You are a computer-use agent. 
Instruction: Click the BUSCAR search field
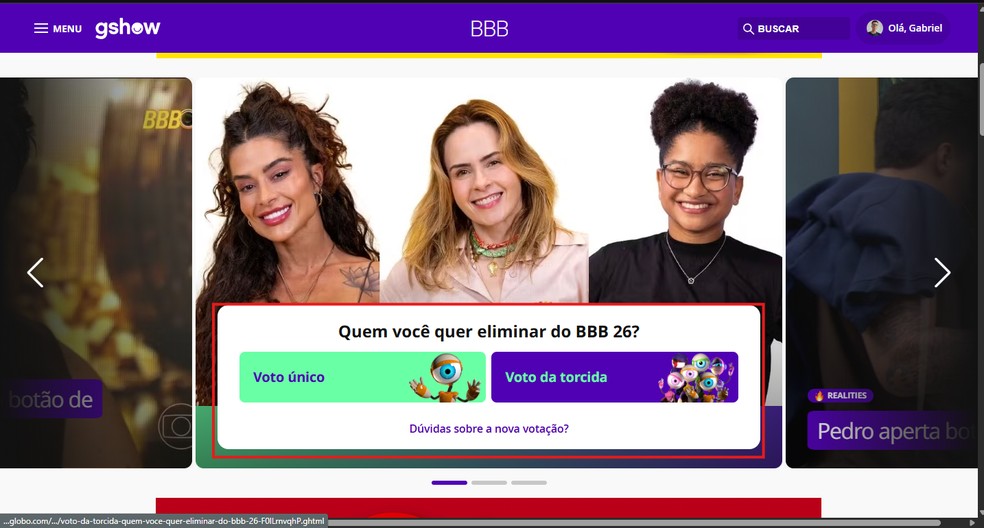(x=793, y=29)
